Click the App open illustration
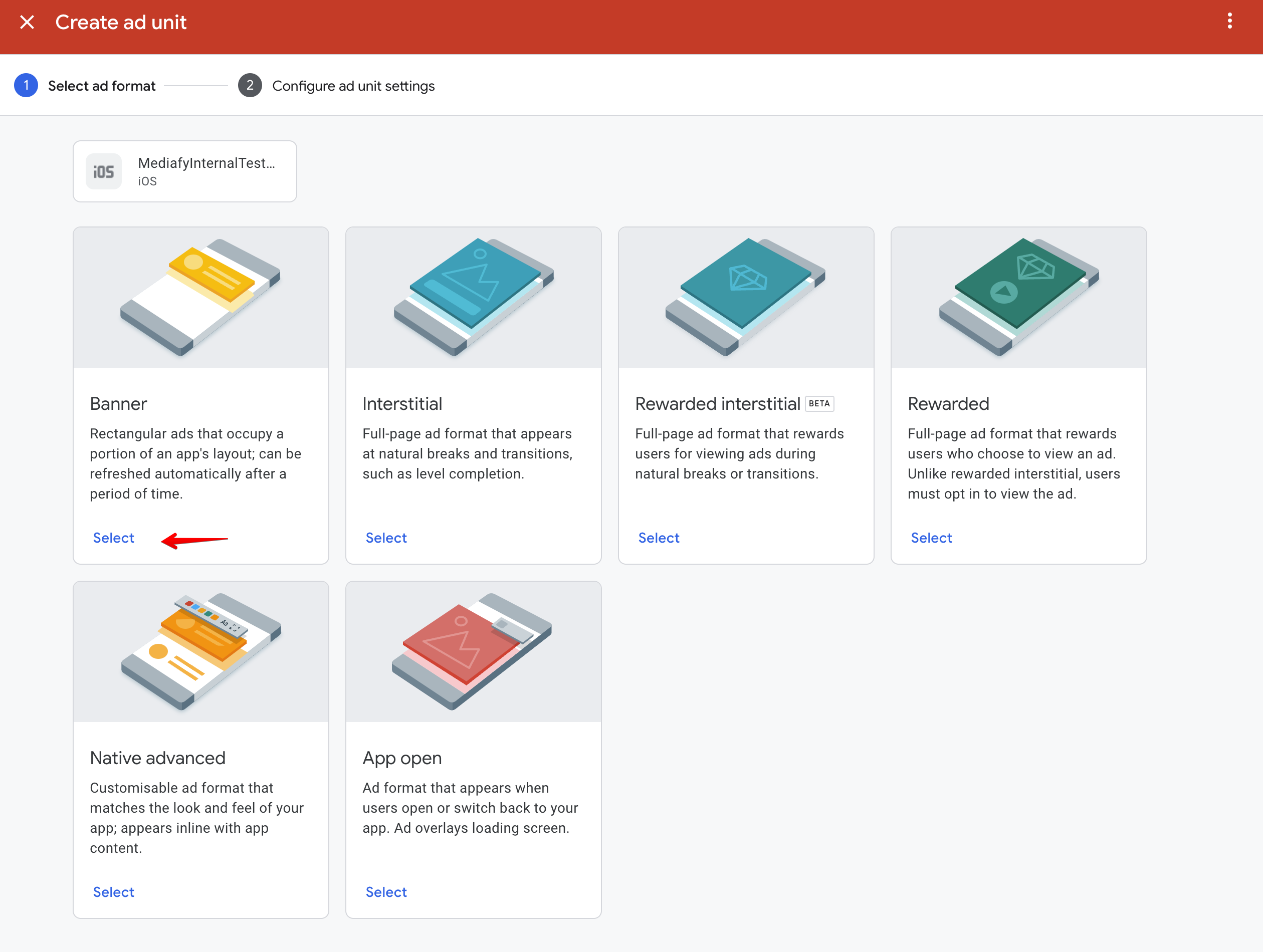Screen dimensions: 1263x952 click(473, 651)
